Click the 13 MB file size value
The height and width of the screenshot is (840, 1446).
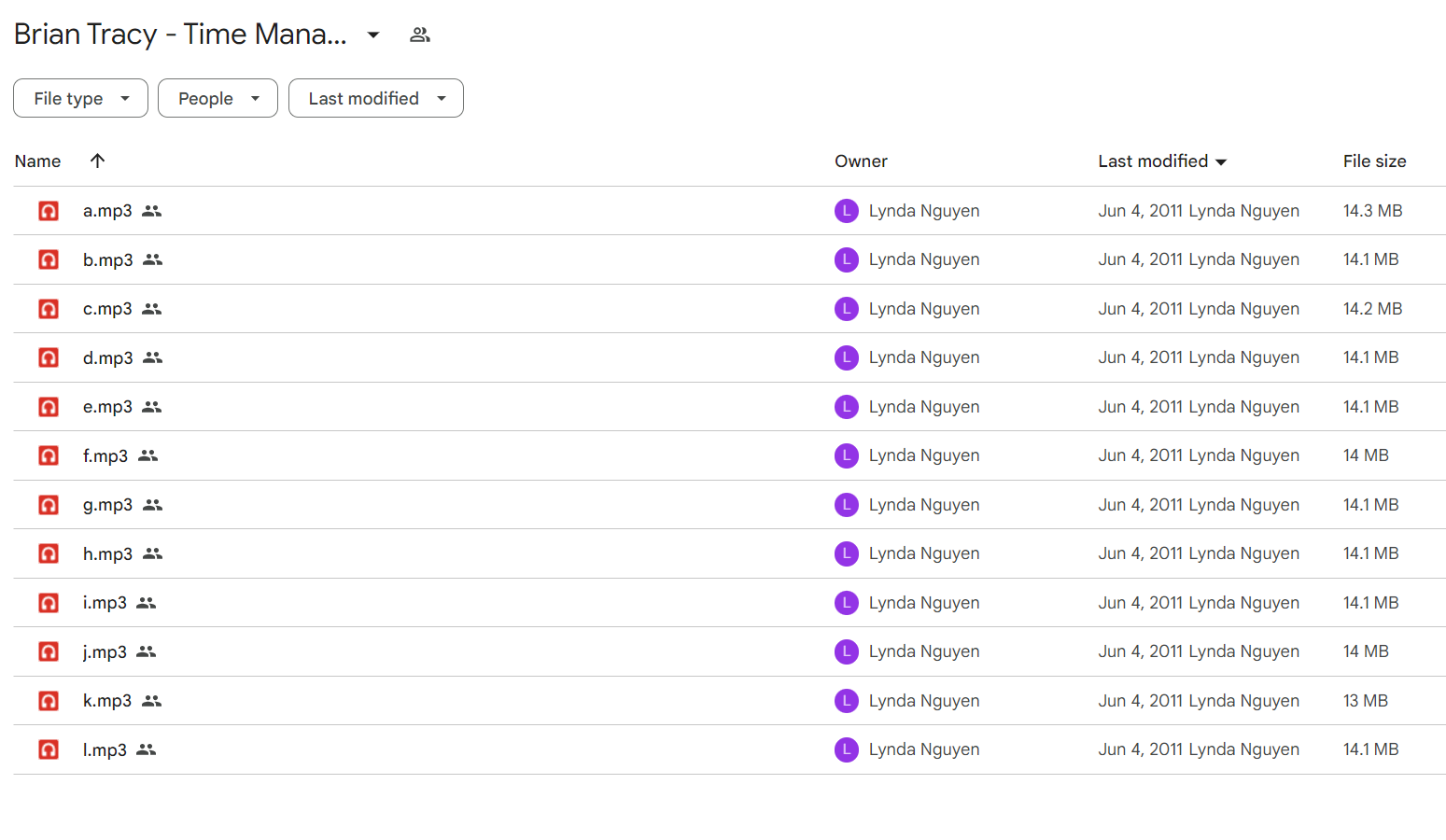pyautogui.click(x=1366, y=701)
